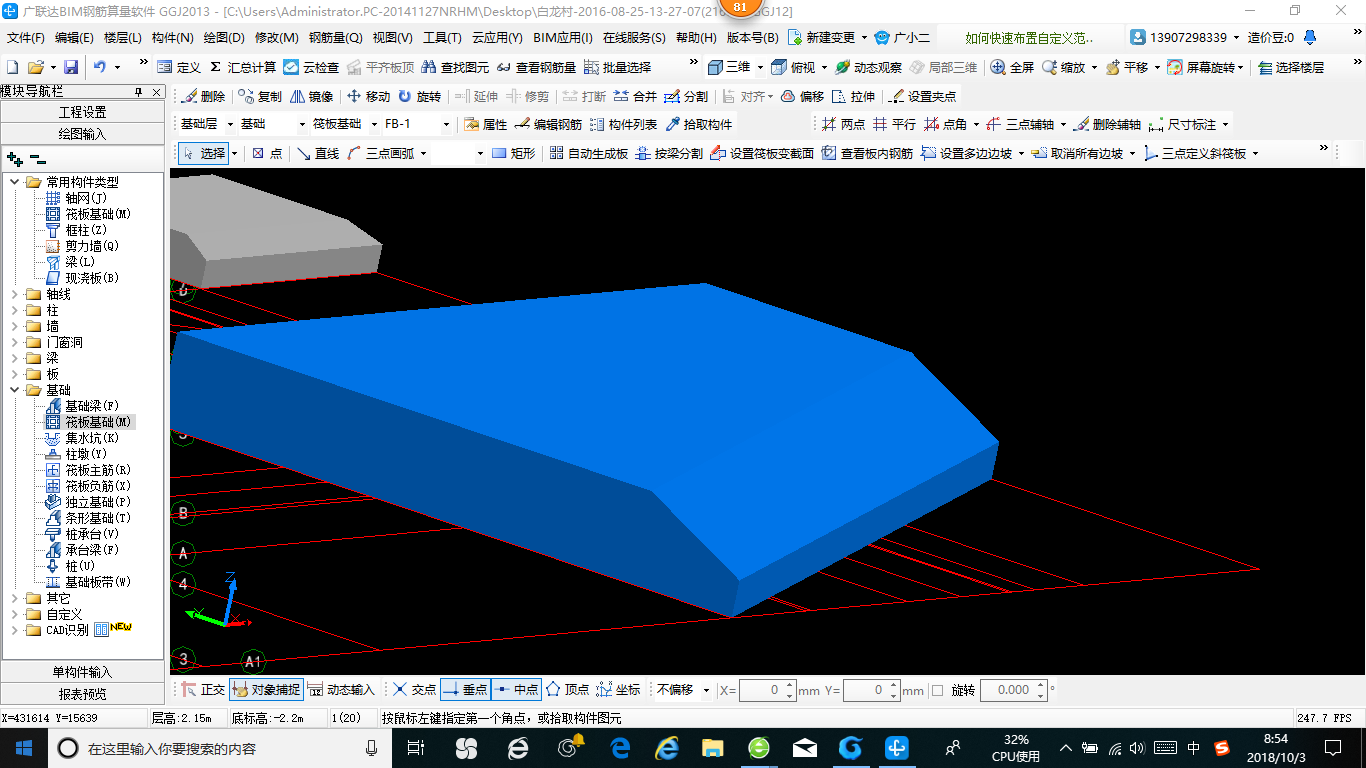Save the project with the floppy disk icon
The width and height of the screenshot is (1366, 768).
click(71, 67)
